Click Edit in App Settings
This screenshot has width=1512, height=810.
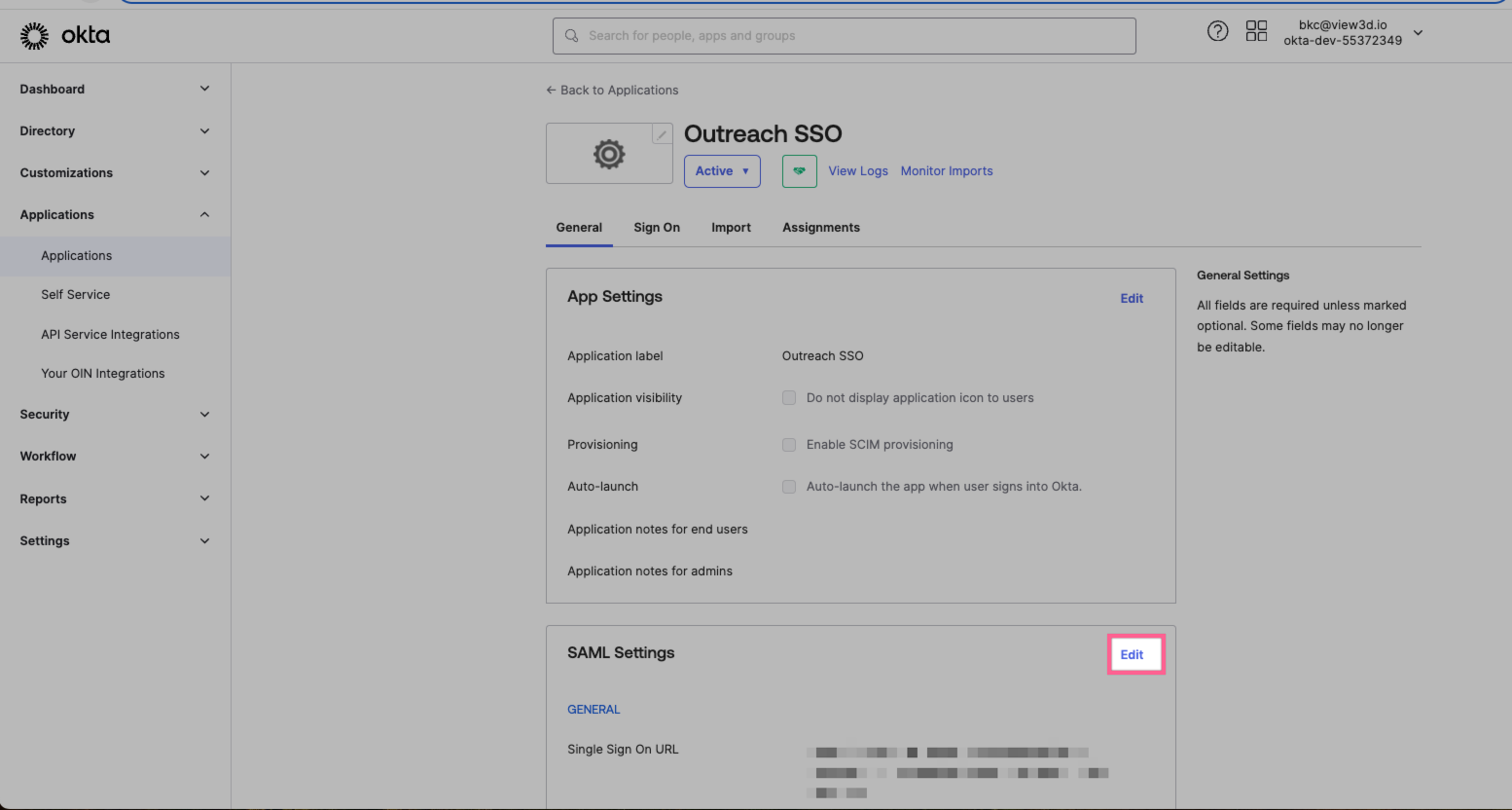[1132, 299]
